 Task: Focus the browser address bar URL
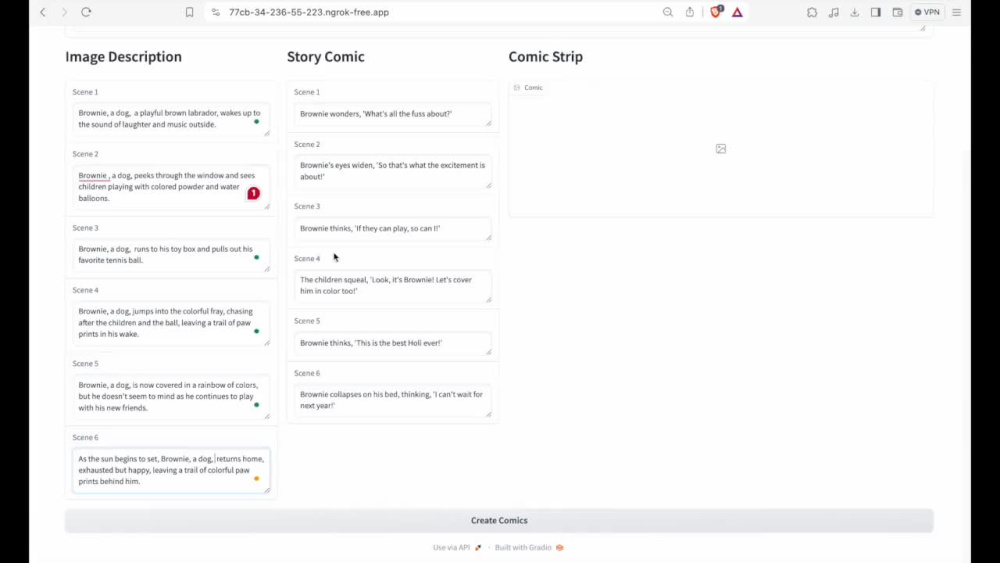[309, 12]
